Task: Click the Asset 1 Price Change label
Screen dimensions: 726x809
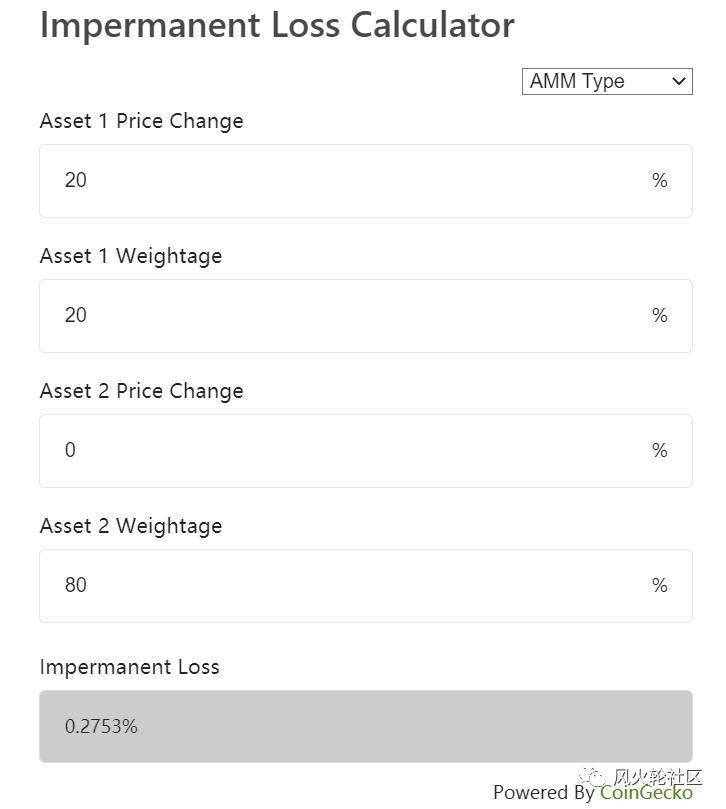Action: coord(141,121)
